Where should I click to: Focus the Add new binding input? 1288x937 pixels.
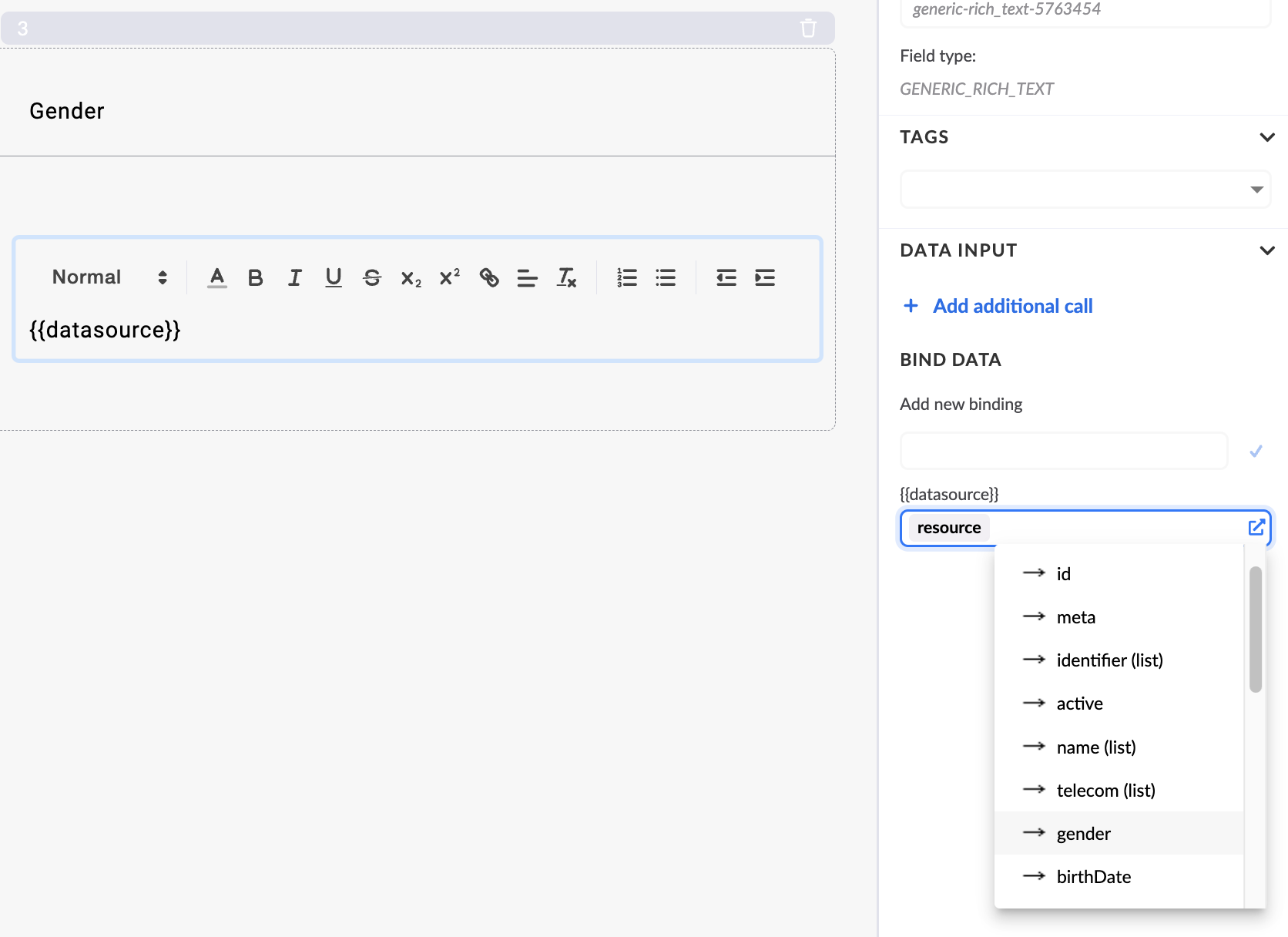[x=1064, y=451]
